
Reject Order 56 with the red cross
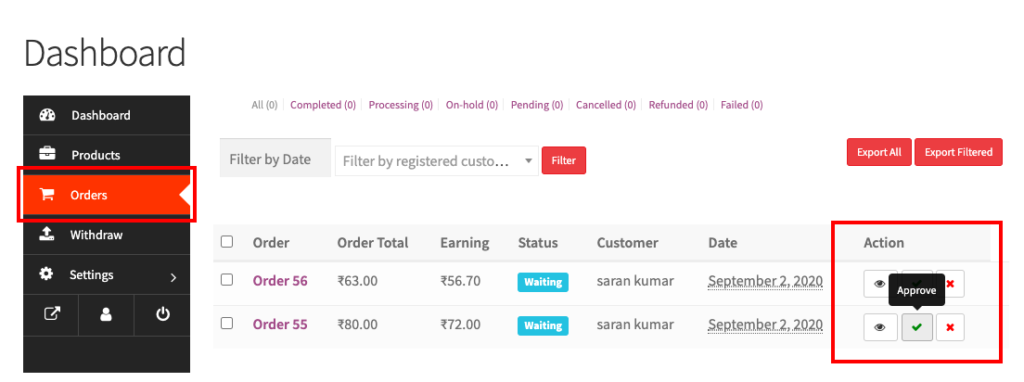pyautogui.click(x=950, y=283)
